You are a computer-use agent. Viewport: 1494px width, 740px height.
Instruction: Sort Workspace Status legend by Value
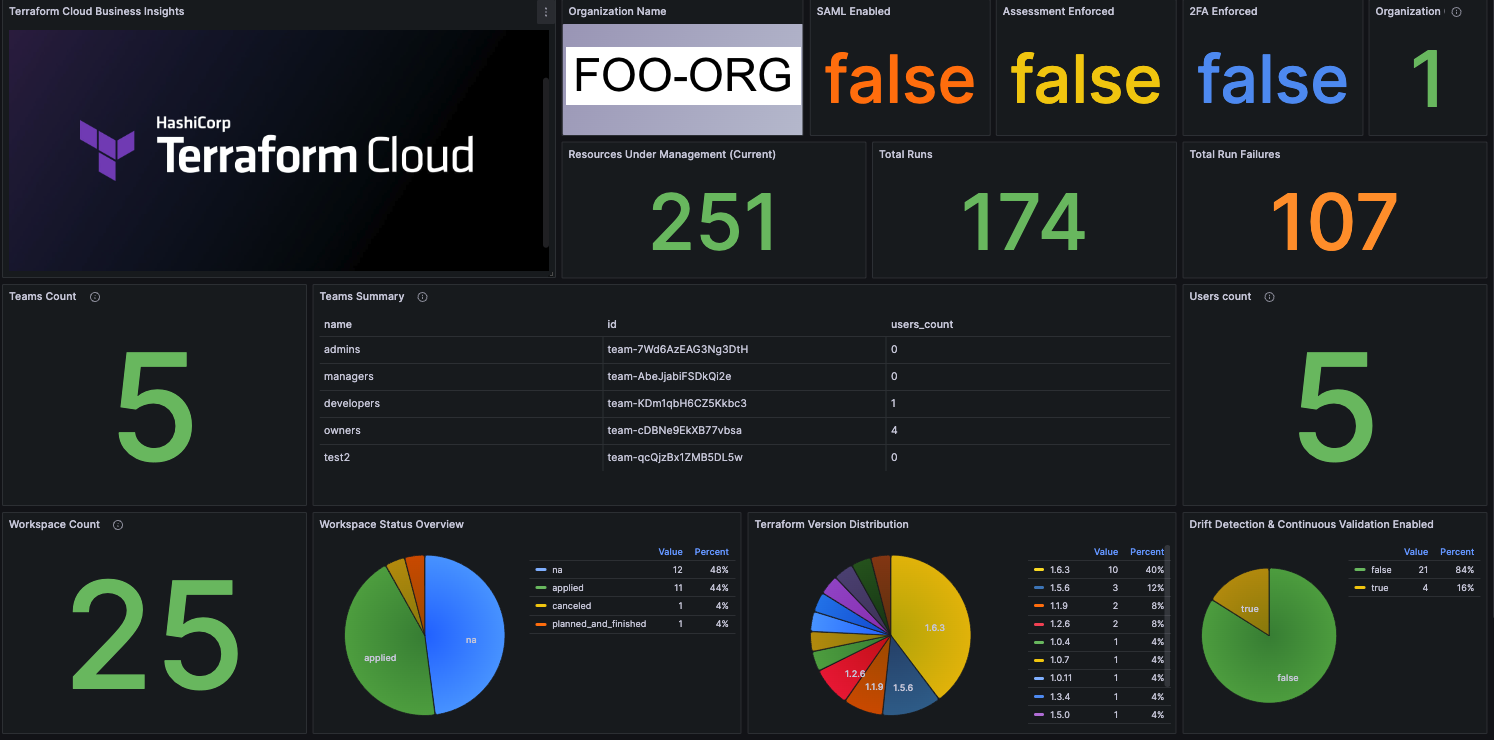670,552
